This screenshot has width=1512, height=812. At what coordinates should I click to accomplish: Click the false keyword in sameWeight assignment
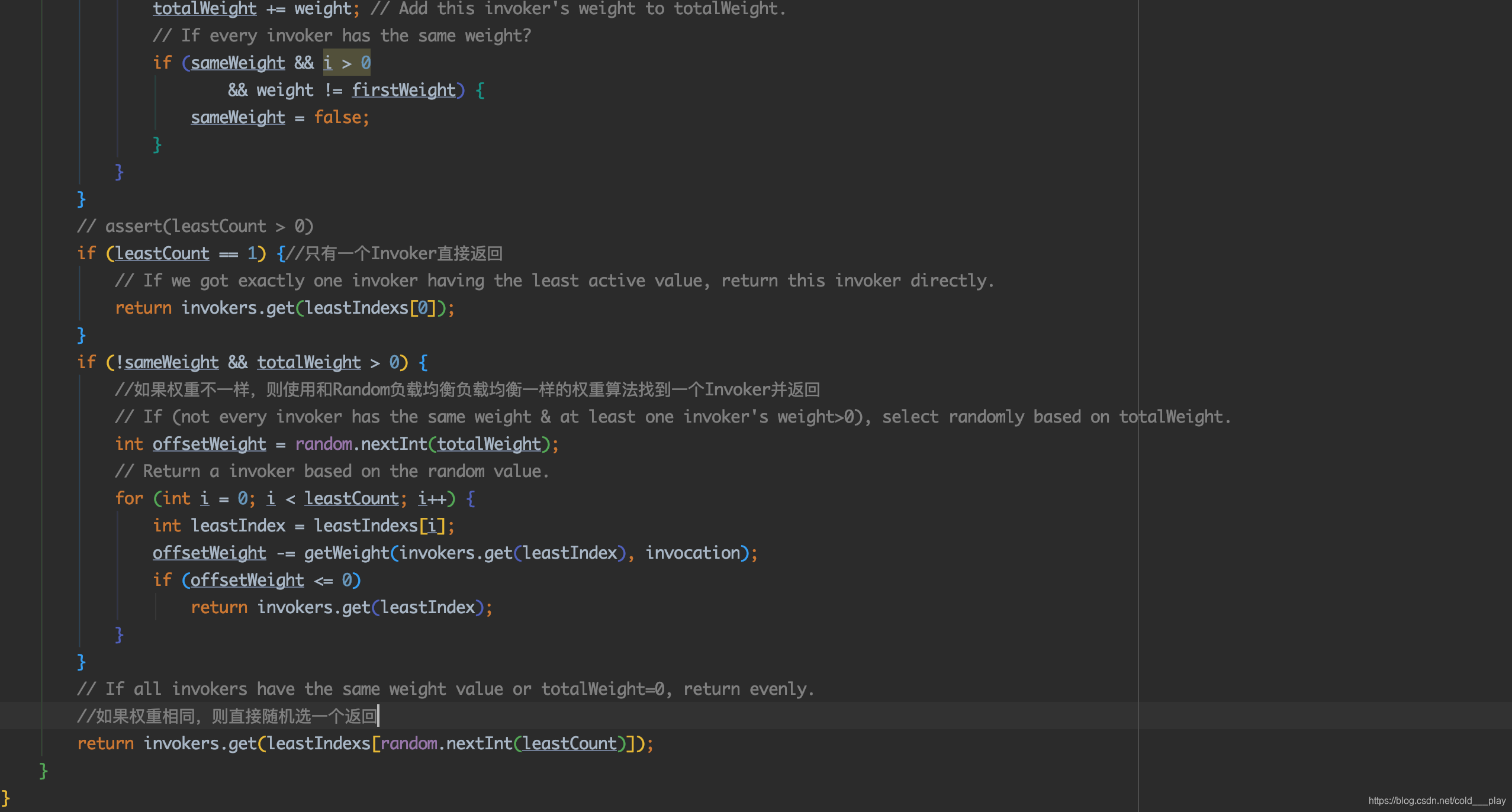coord(337,117)
